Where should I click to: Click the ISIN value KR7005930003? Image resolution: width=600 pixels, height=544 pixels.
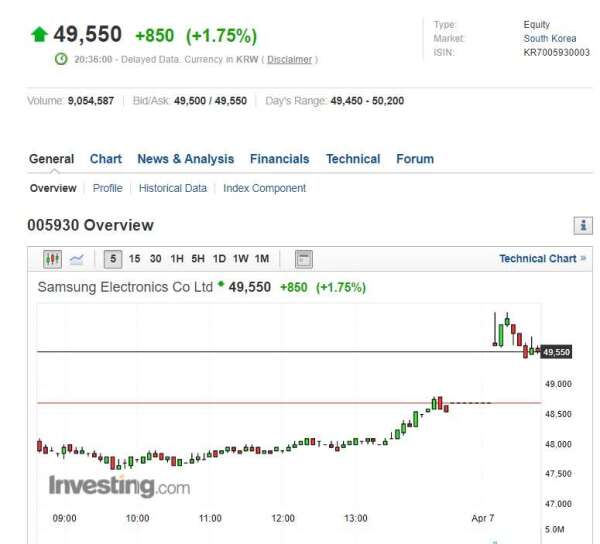tap(557, 52)
